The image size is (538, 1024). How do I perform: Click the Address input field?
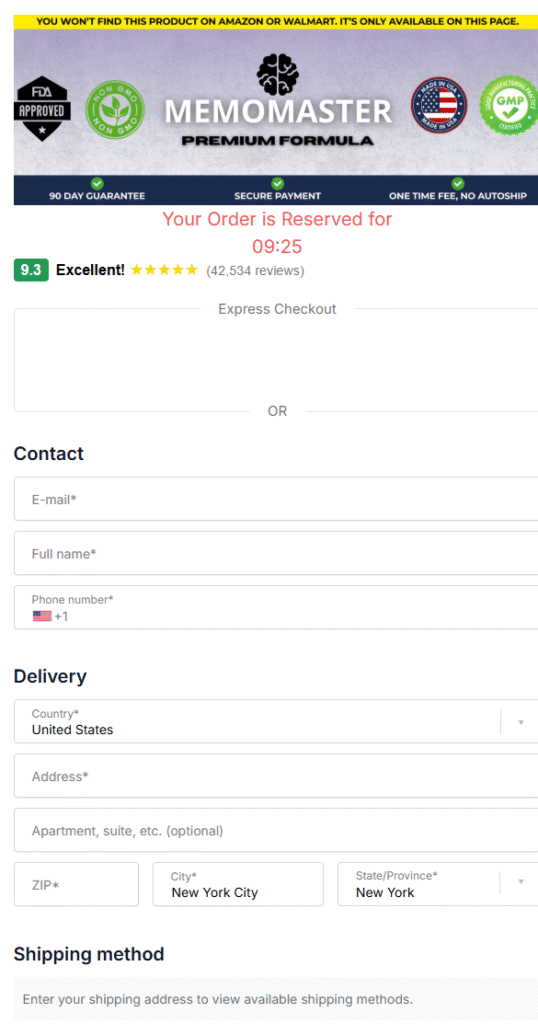tap(276, 776)
